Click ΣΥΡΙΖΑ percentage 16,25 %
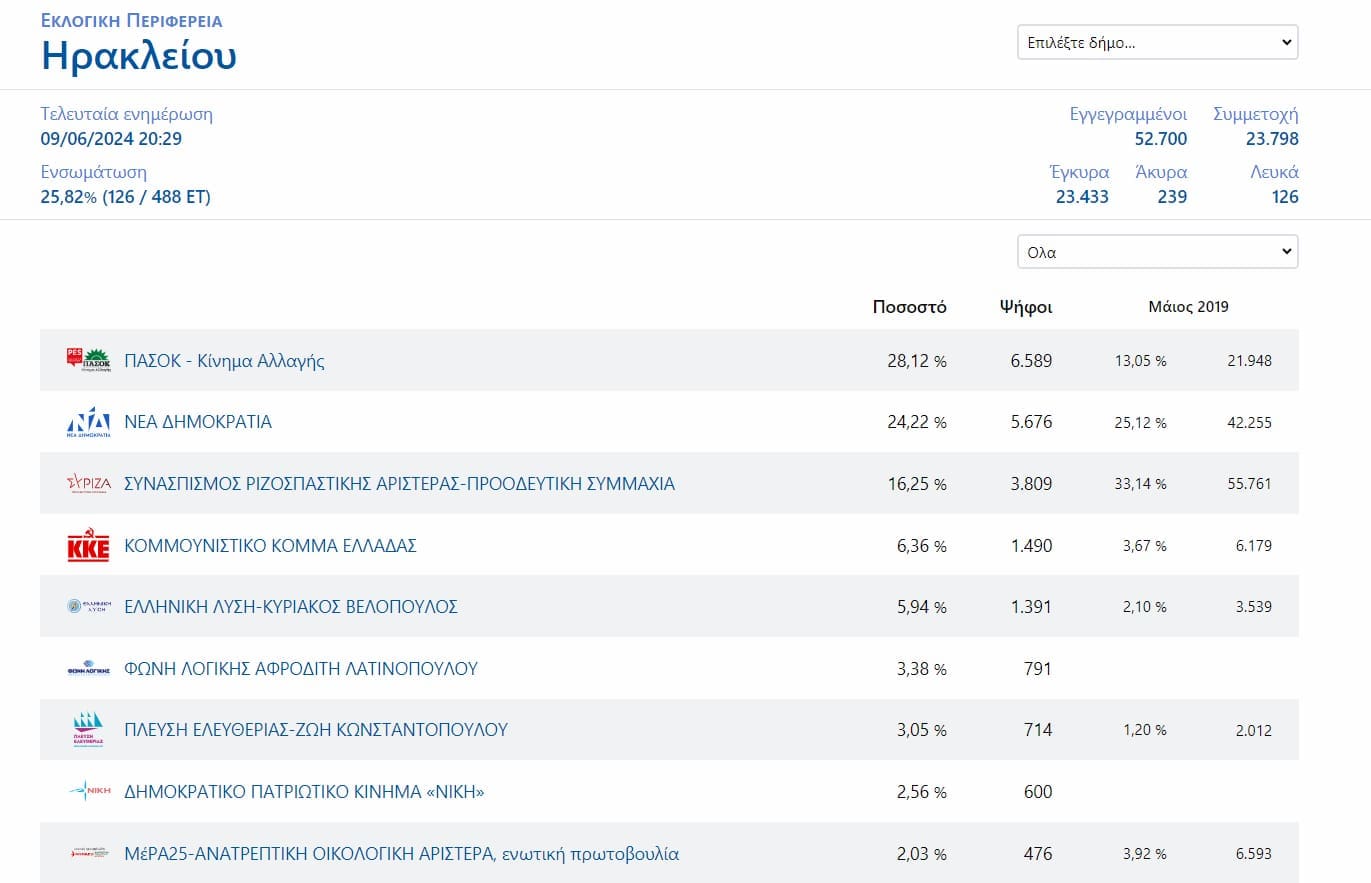Image resolution: width=1371 pixels, height=883 pixels. tap(917, 484)
